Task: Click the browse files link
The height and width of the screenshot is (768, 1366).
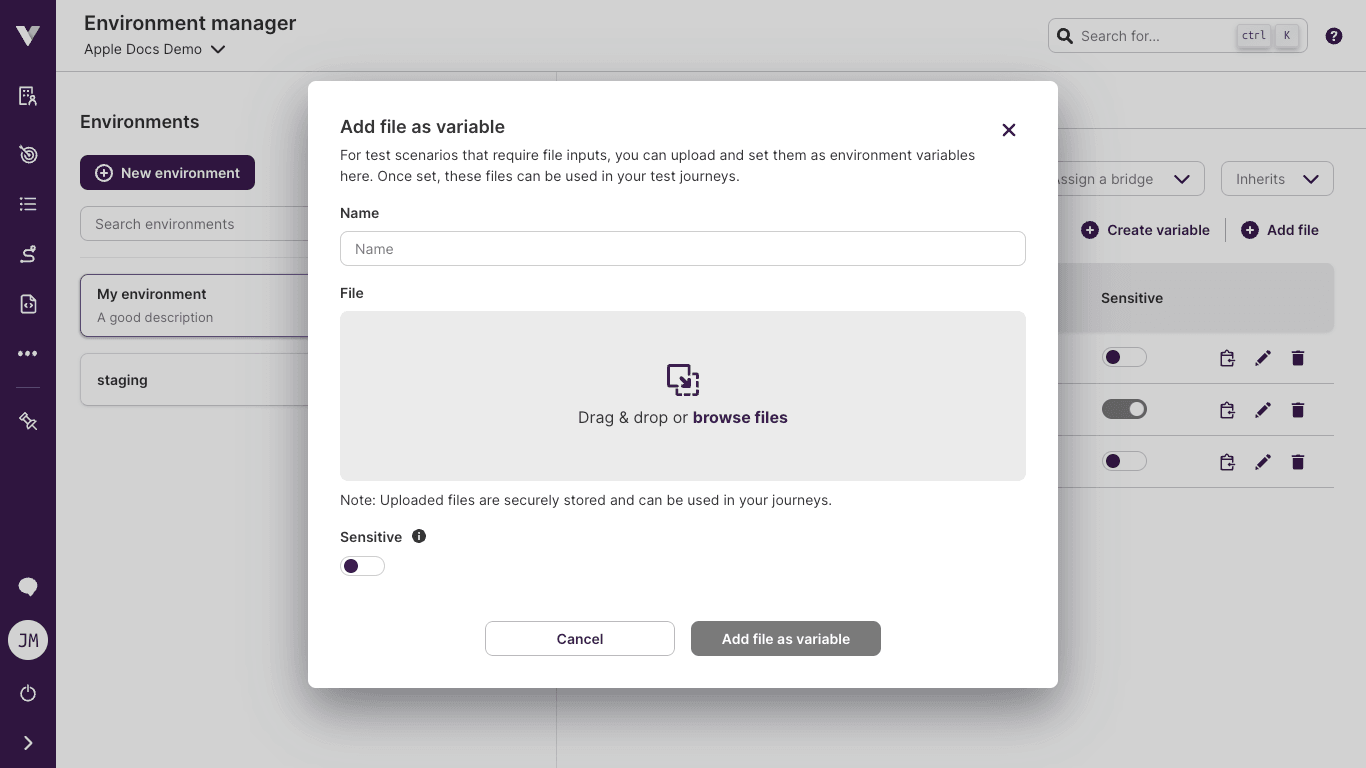Action: point(740,418)
